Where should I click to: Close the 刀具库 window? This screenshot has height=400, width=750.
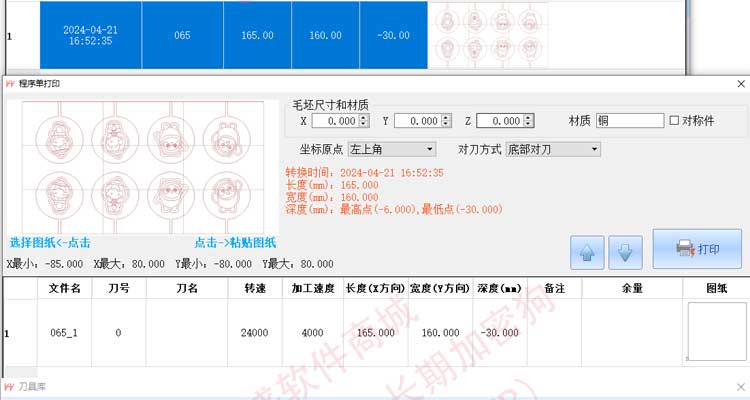pos(741,387)
